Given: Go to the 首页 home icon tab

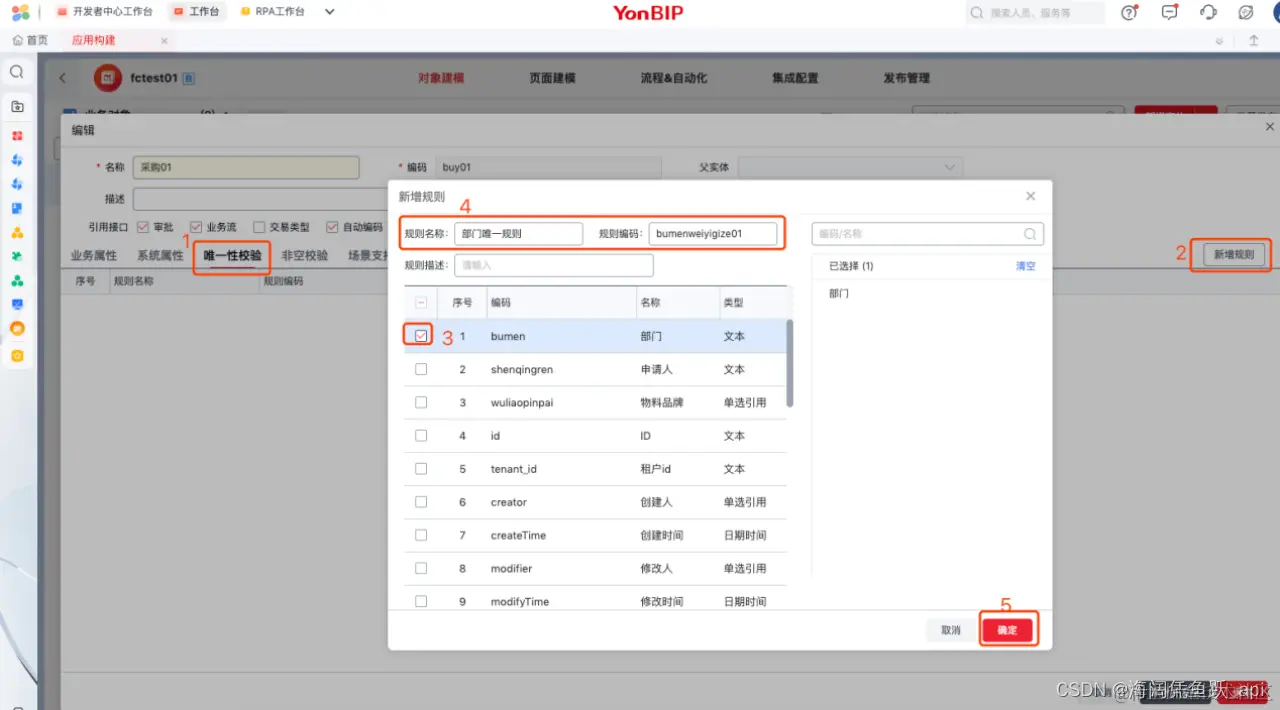Looking at the screenshot, I should click(30, 40).
